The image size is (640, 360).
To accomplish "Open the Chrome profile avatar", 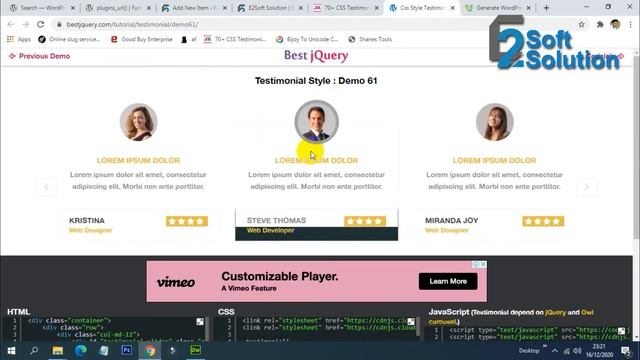I will (x=616, y=24).
